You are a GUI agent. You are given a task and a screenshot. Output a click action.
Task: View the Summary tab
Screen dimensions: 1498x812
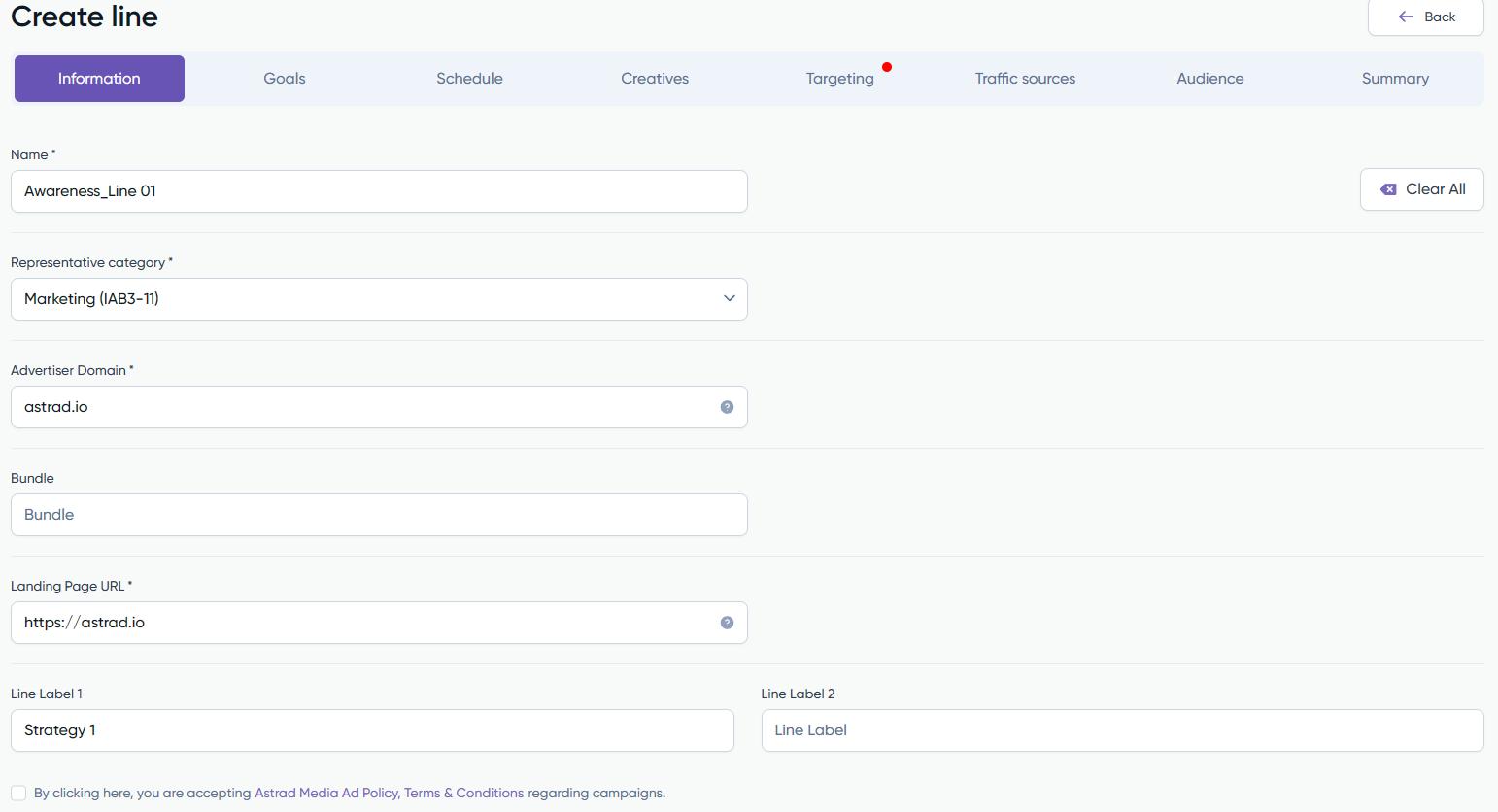tap(1395, 79)
